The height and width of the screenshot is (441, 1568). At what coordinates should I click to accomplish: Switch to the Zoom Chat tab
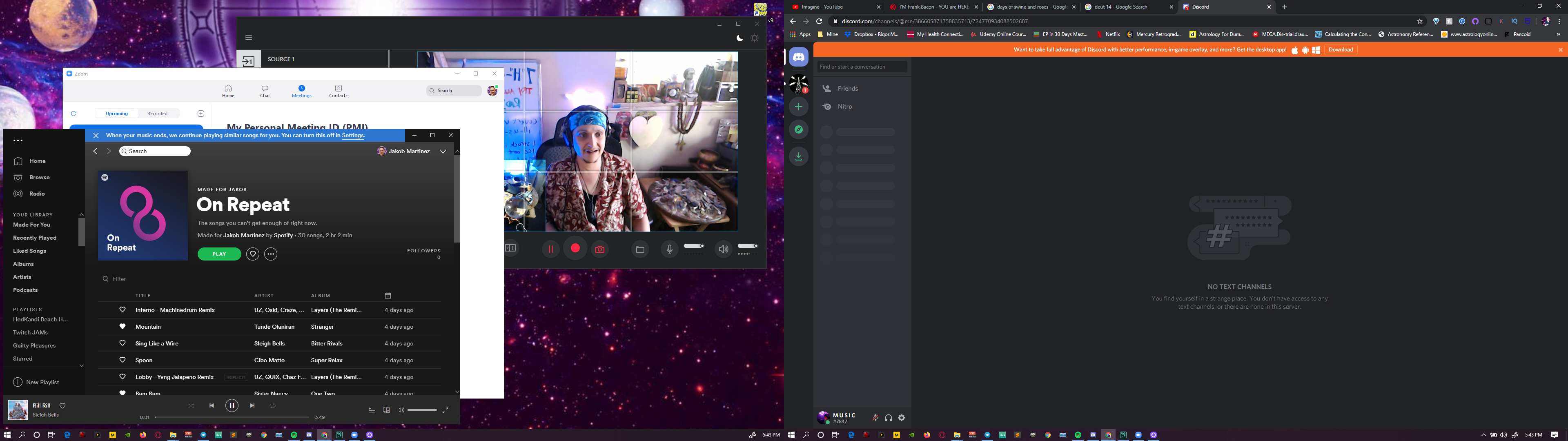(265, 91)
